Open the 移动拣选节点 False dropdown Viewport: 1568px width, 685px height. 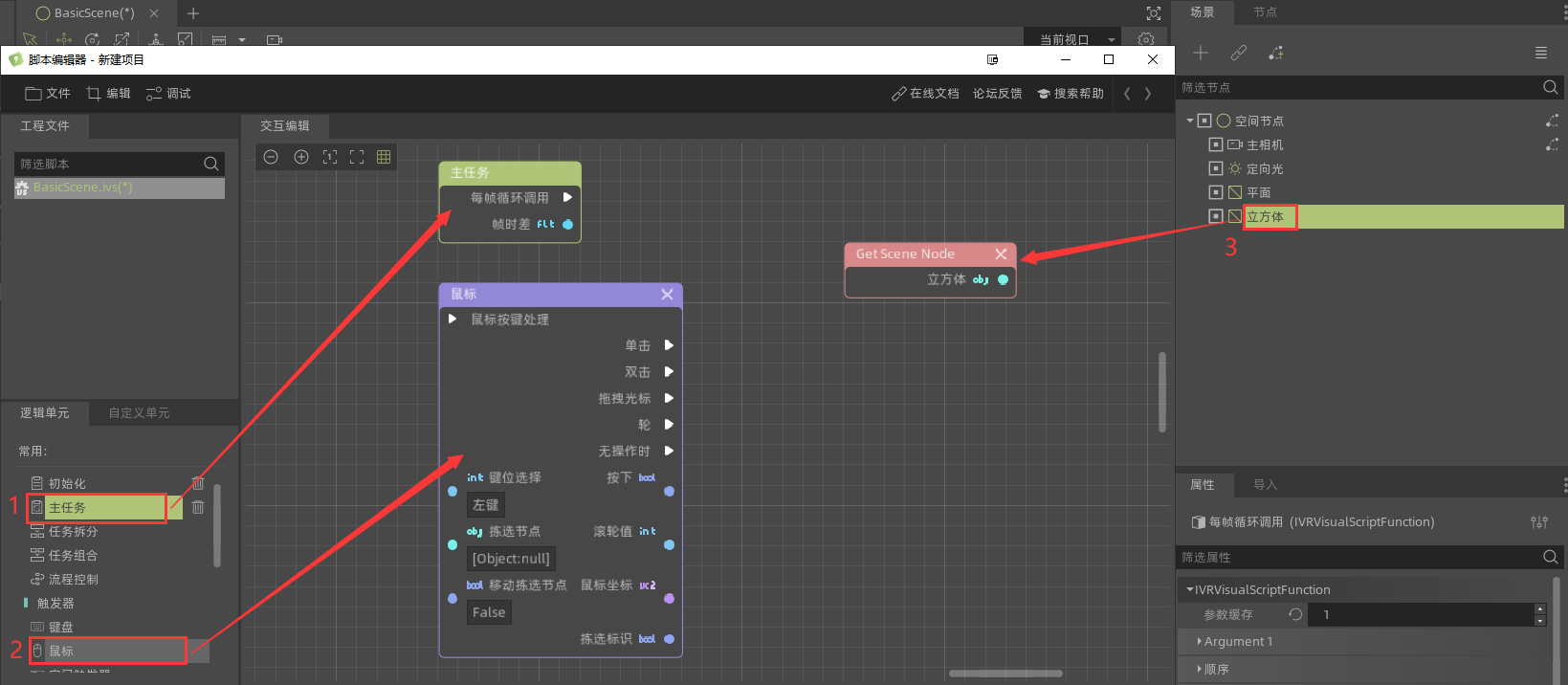click(489, 612)
